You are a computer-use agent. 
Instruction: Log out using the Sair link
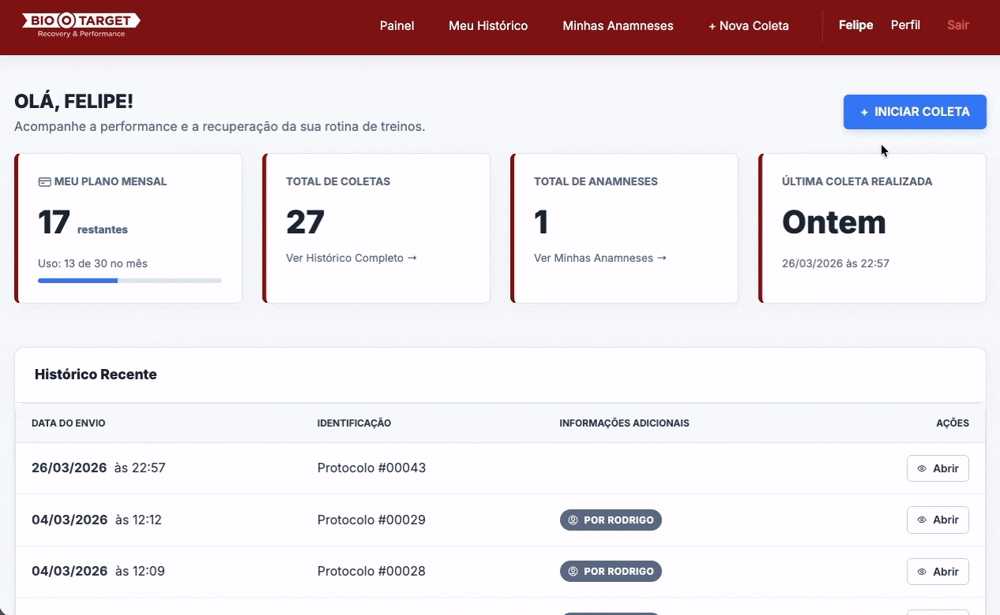[958, 25]
